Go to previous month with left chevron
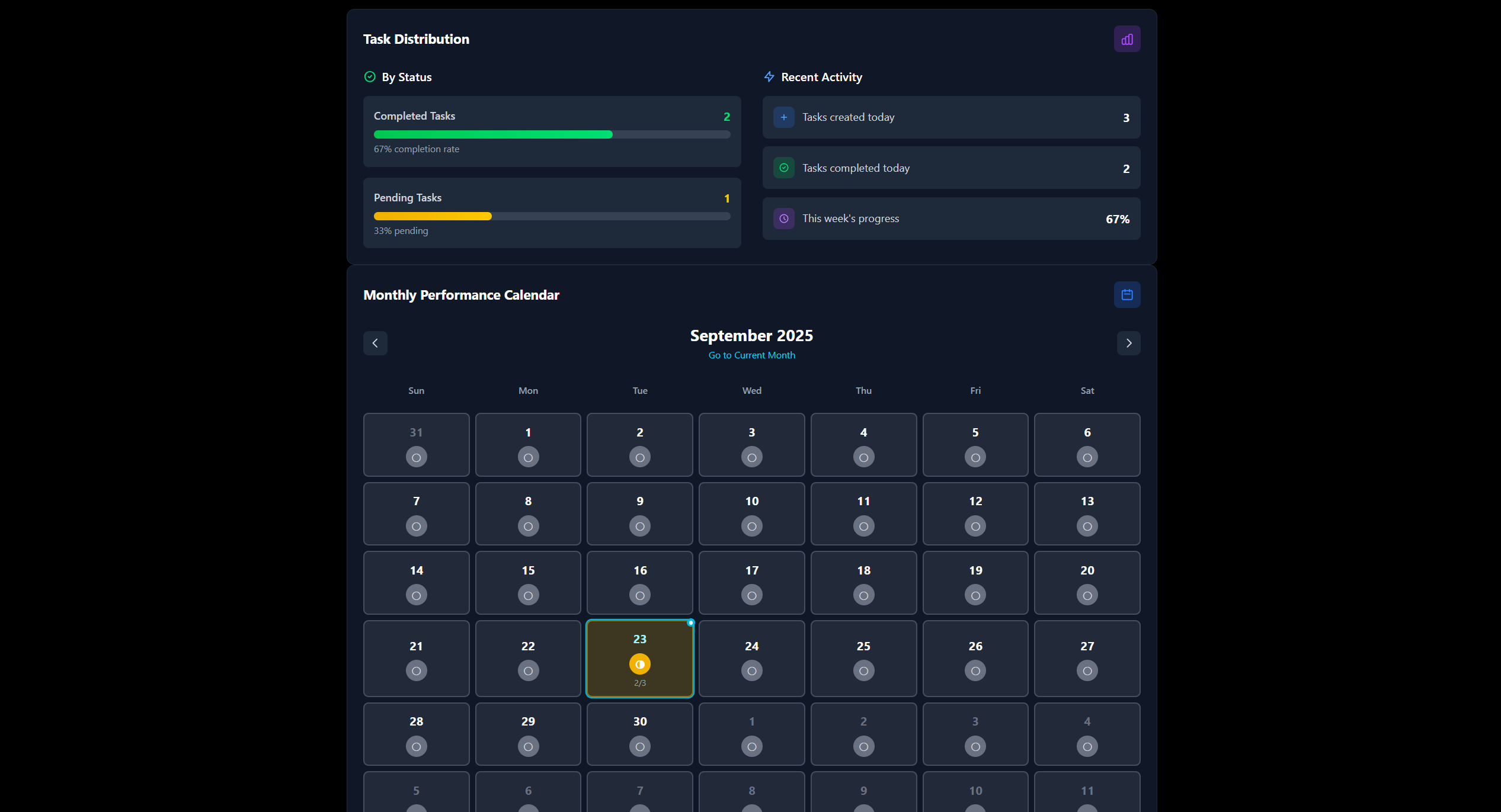Viewport: 1501px width, 812px height. [375, 343]
